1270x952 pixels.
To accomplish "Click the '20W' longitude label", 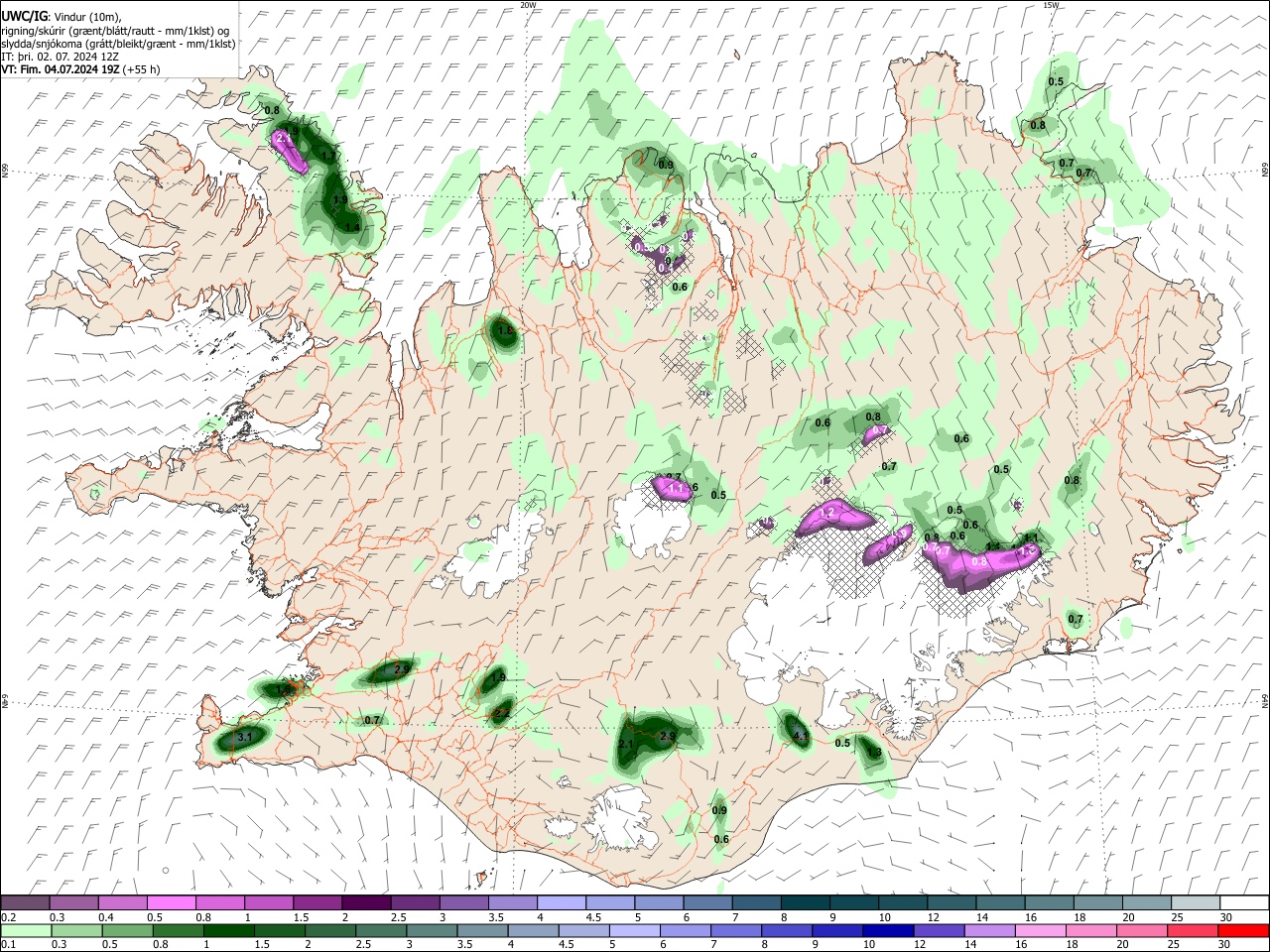I will (528, 5).
